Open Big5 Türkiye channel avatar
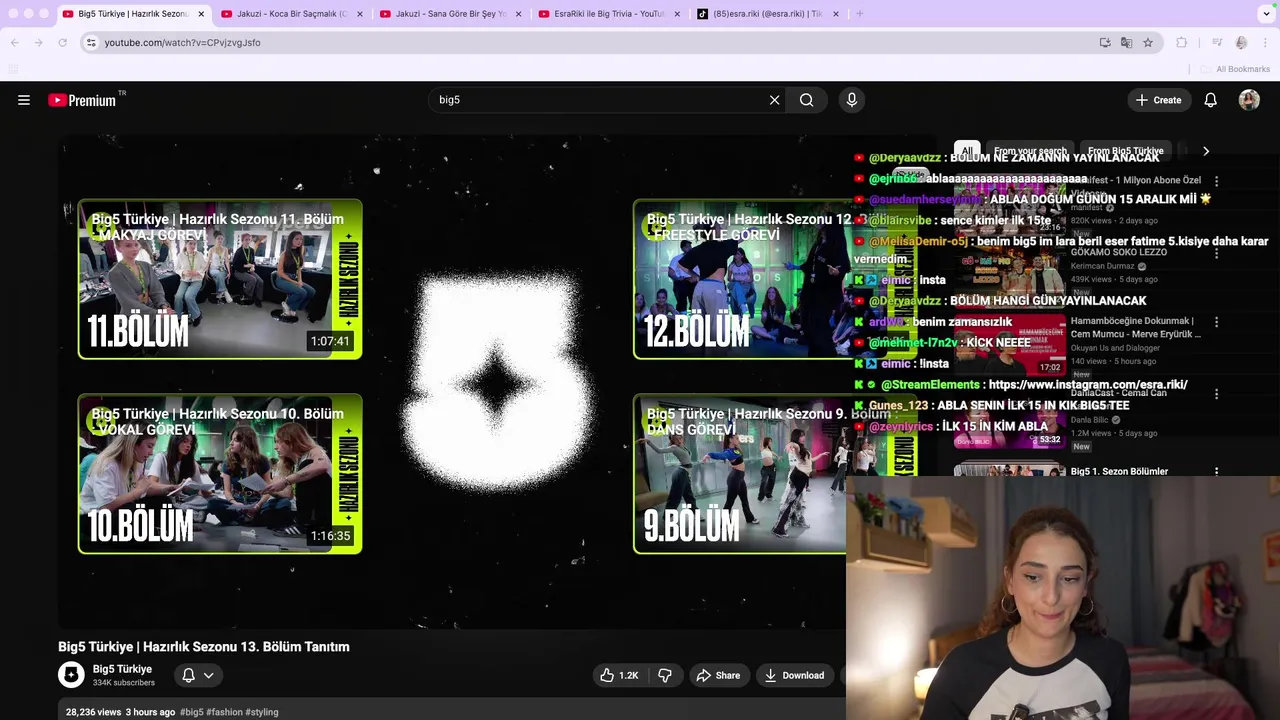 pos(71,675)
